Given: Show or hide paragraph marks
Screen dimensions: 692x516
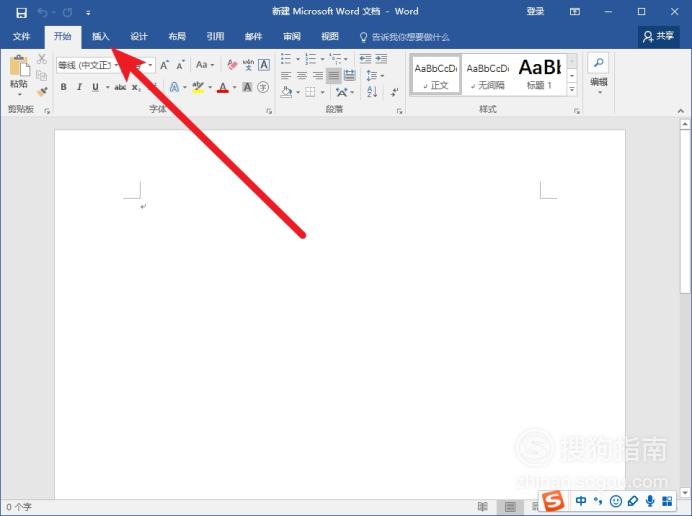Looking at the screenshot, I should click(395, 92).
